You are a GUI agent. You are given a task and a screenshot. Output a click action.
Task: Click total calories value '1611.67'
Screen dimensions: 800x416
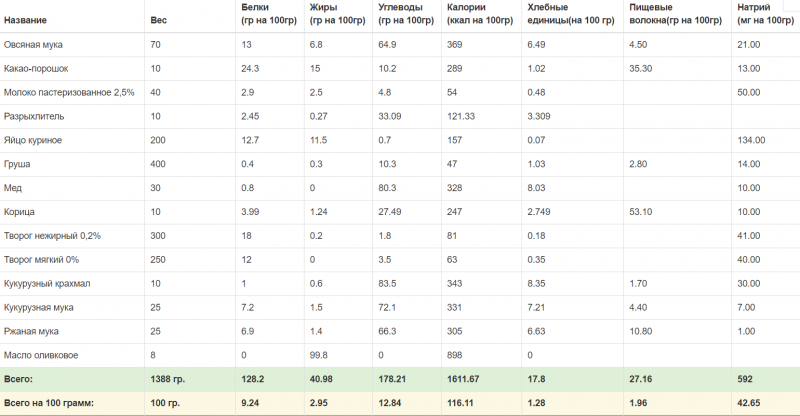click(463, 379)
